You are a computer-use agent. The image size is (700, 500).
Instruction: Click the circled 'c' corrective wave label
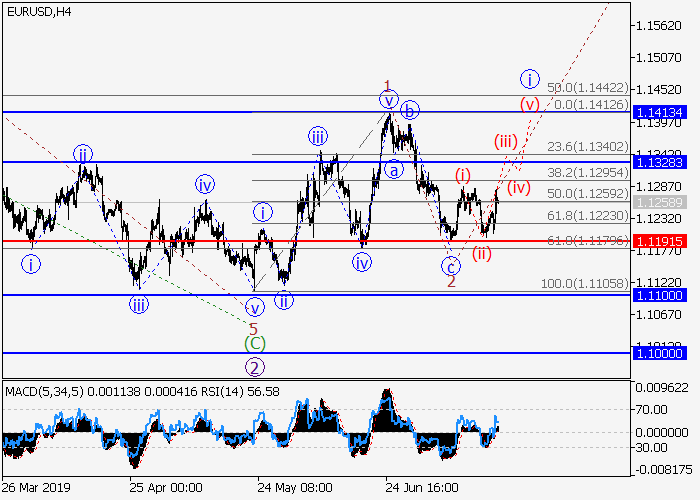pos(451,265)
